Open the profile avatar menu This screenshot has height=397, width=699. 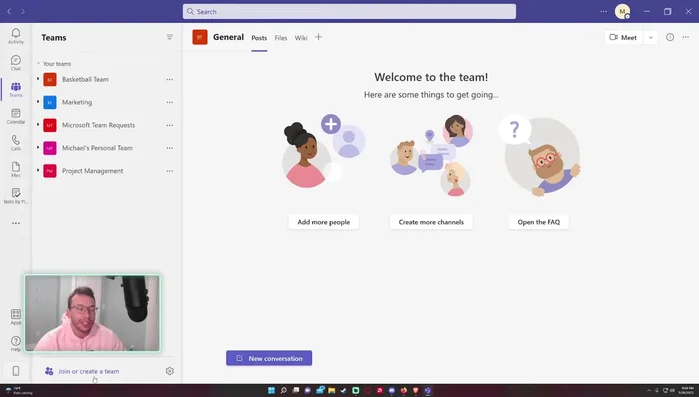point(622,12)
